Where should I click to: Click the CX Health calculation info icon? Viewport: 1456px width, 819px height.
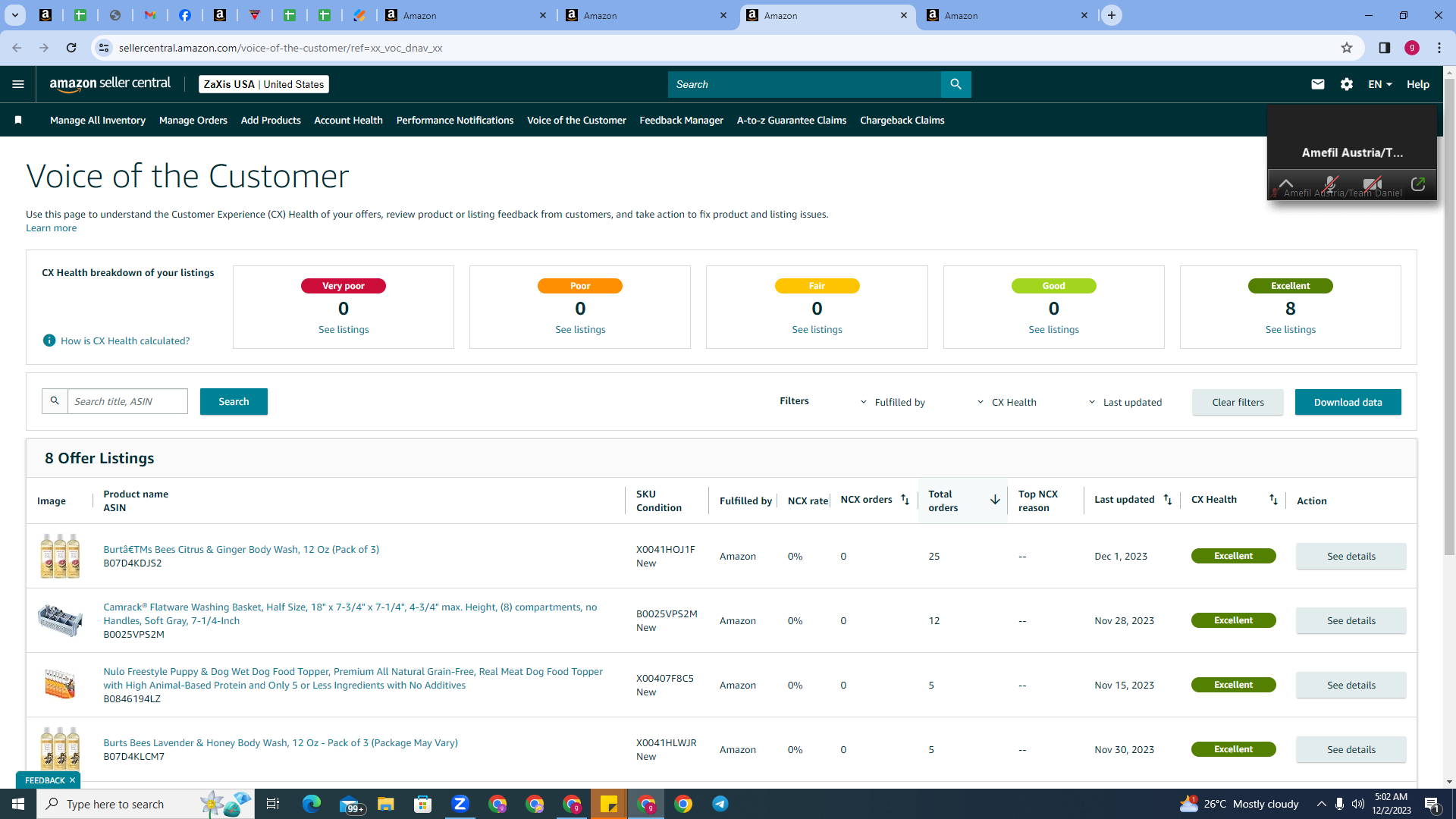point(49,340)
